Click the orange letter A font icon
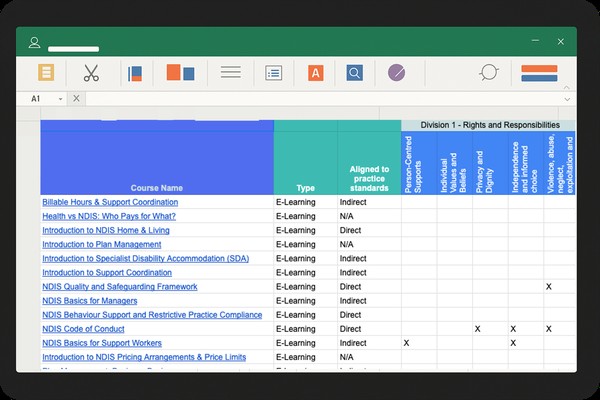 click(316, 73)
